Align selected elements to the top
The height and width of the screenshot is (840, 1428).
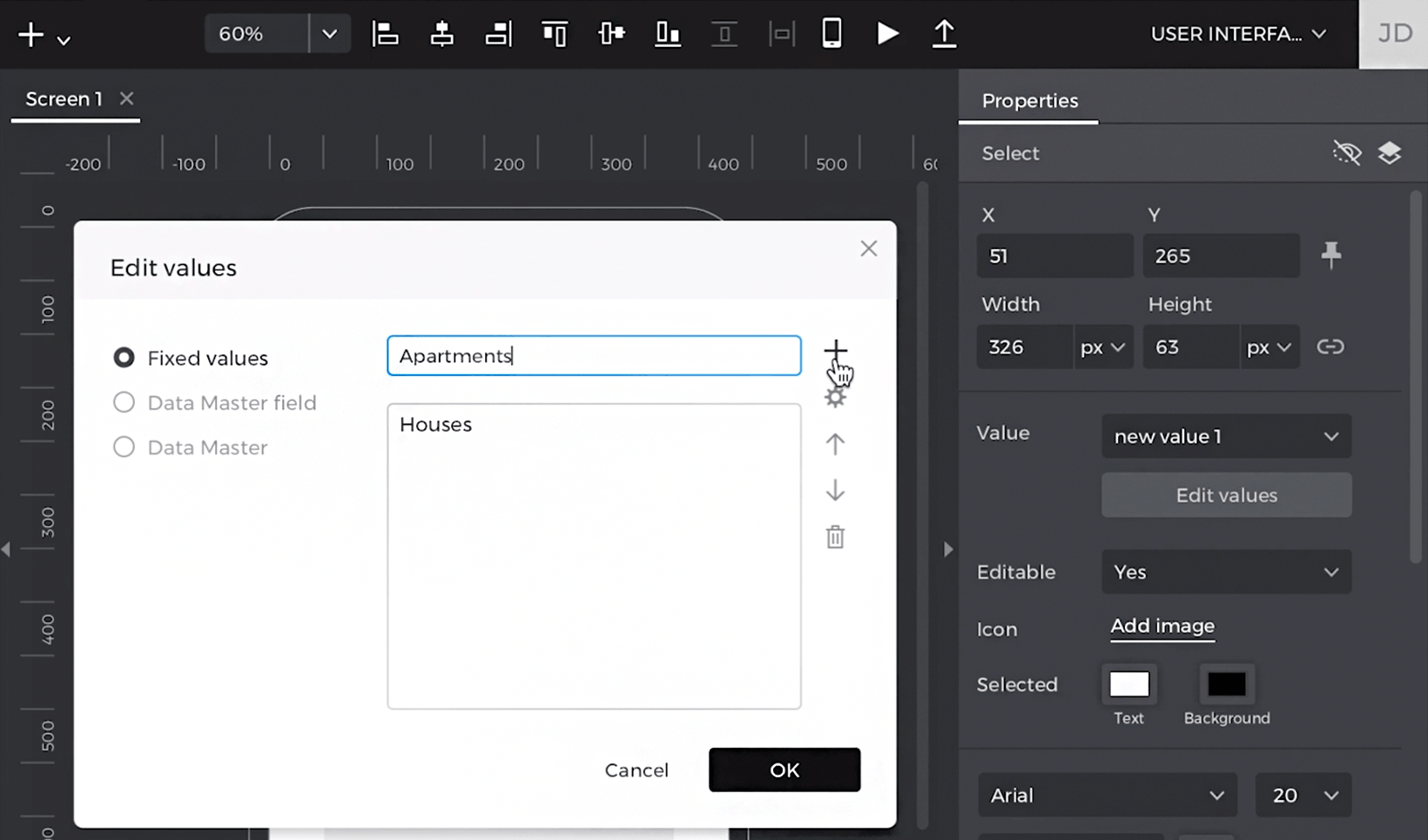555,34
